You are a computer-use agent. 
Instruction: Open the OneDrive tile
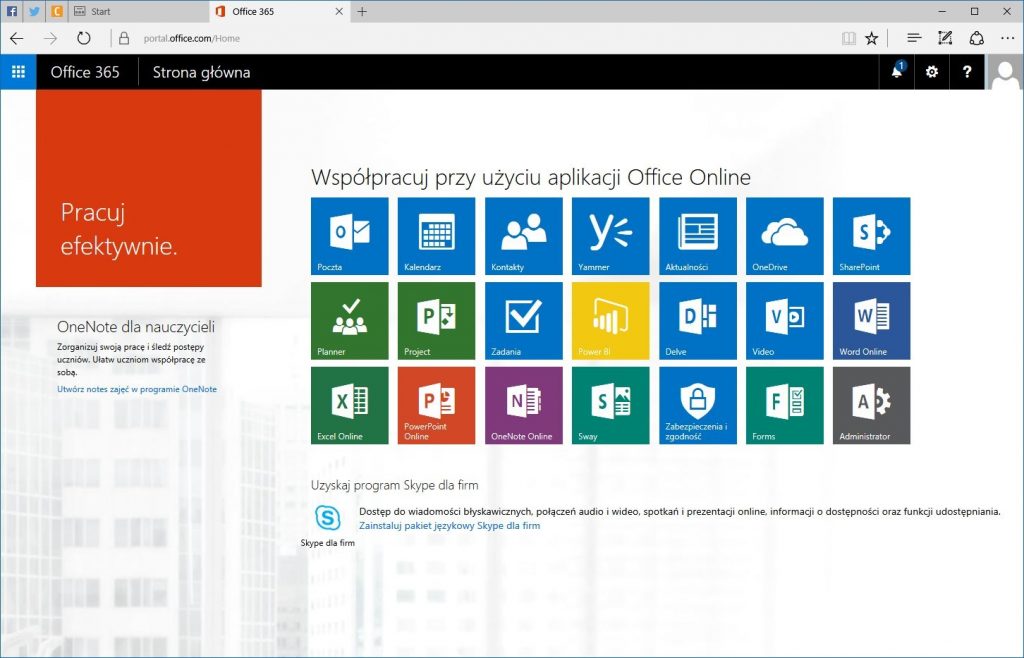[784, 236]
